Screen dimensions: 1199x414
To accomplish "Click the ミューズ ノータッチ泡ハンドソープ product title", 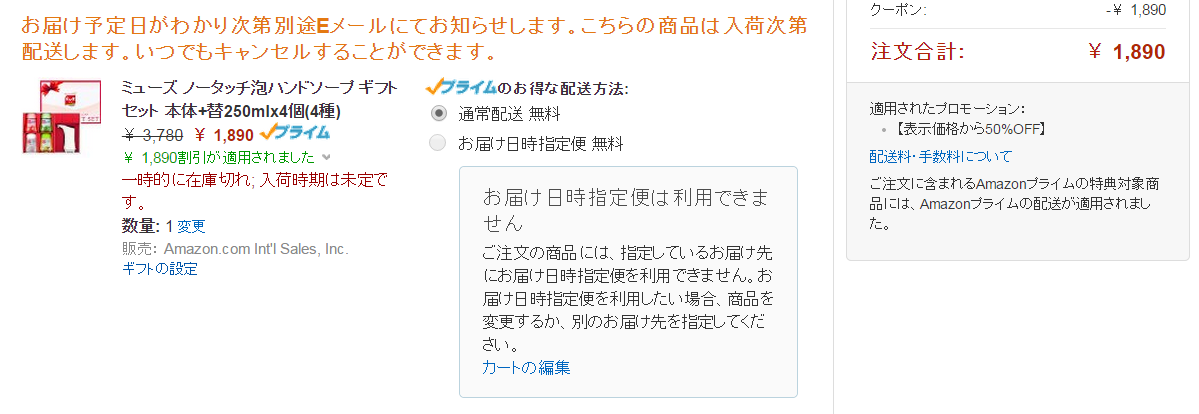I will coord(260,99).
